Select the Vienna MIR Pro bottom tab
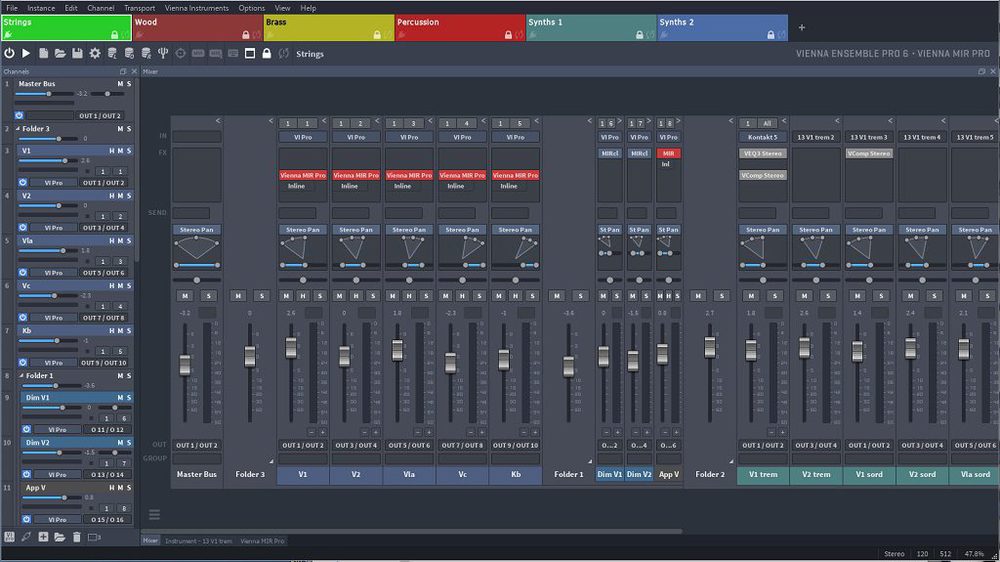The width and height of the screenshot is (1000, 562). coord(262,541)
